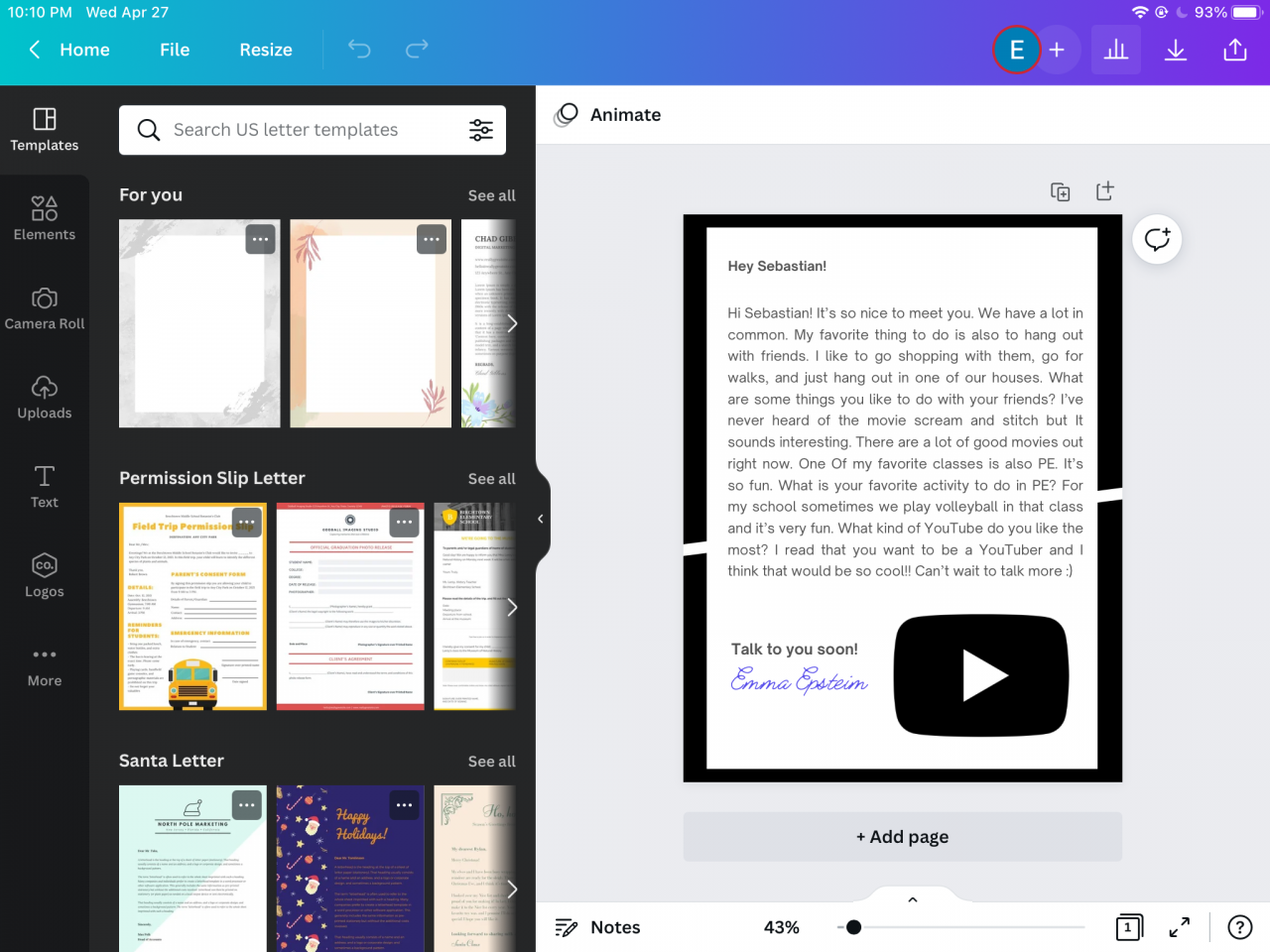This screenshot has width=1270, height=952.
Task: Show next Permission Slip Letter templates
Action: [x=512, y=607]
